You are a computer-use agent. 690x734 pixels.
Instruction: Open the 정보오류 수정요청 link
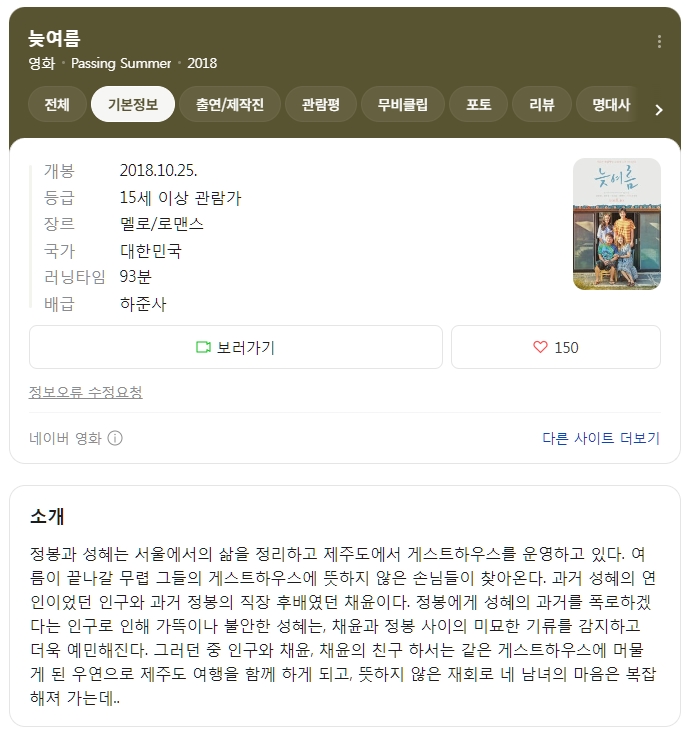[x=86, y=392]
